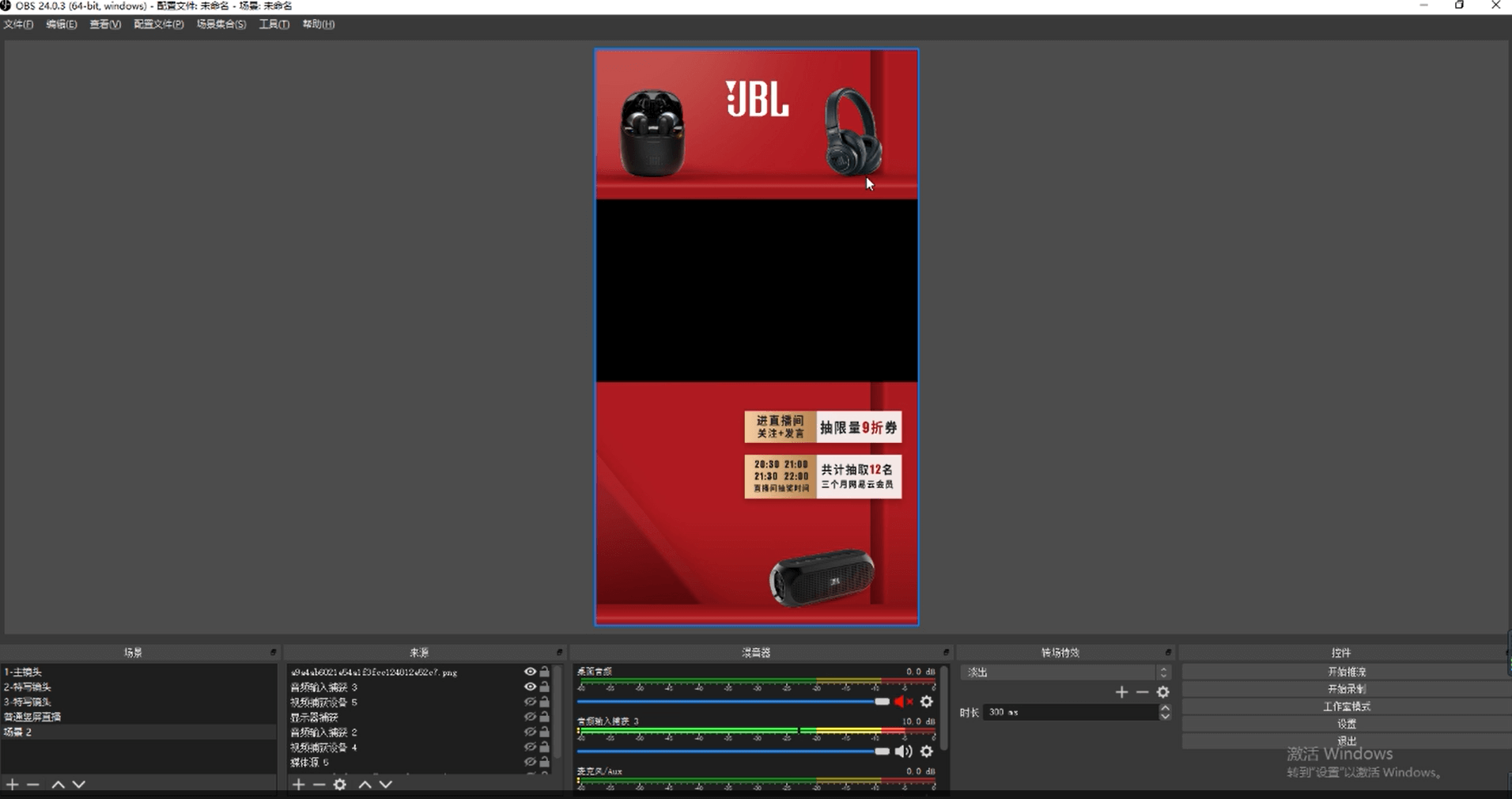Open 设置 from controls panel
The width and height of the screenshot is (1512, 799).
coord(1346,724)
